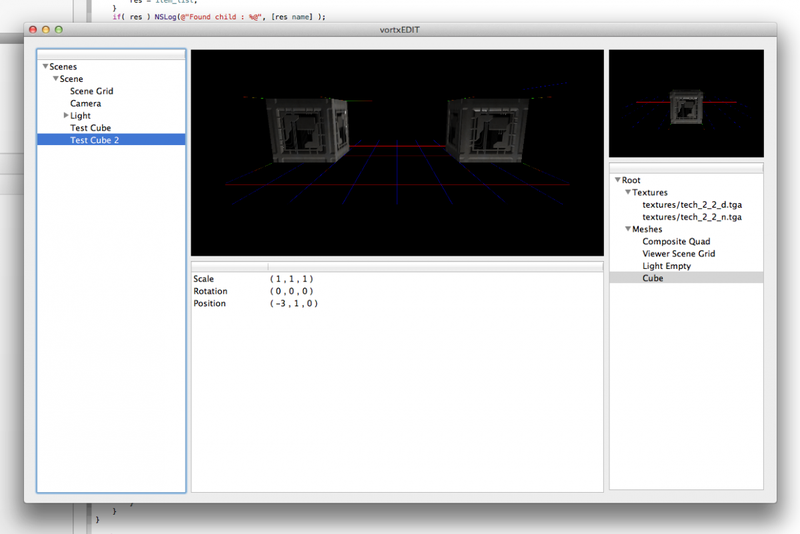Select the Light tree item

coord(80,115)
